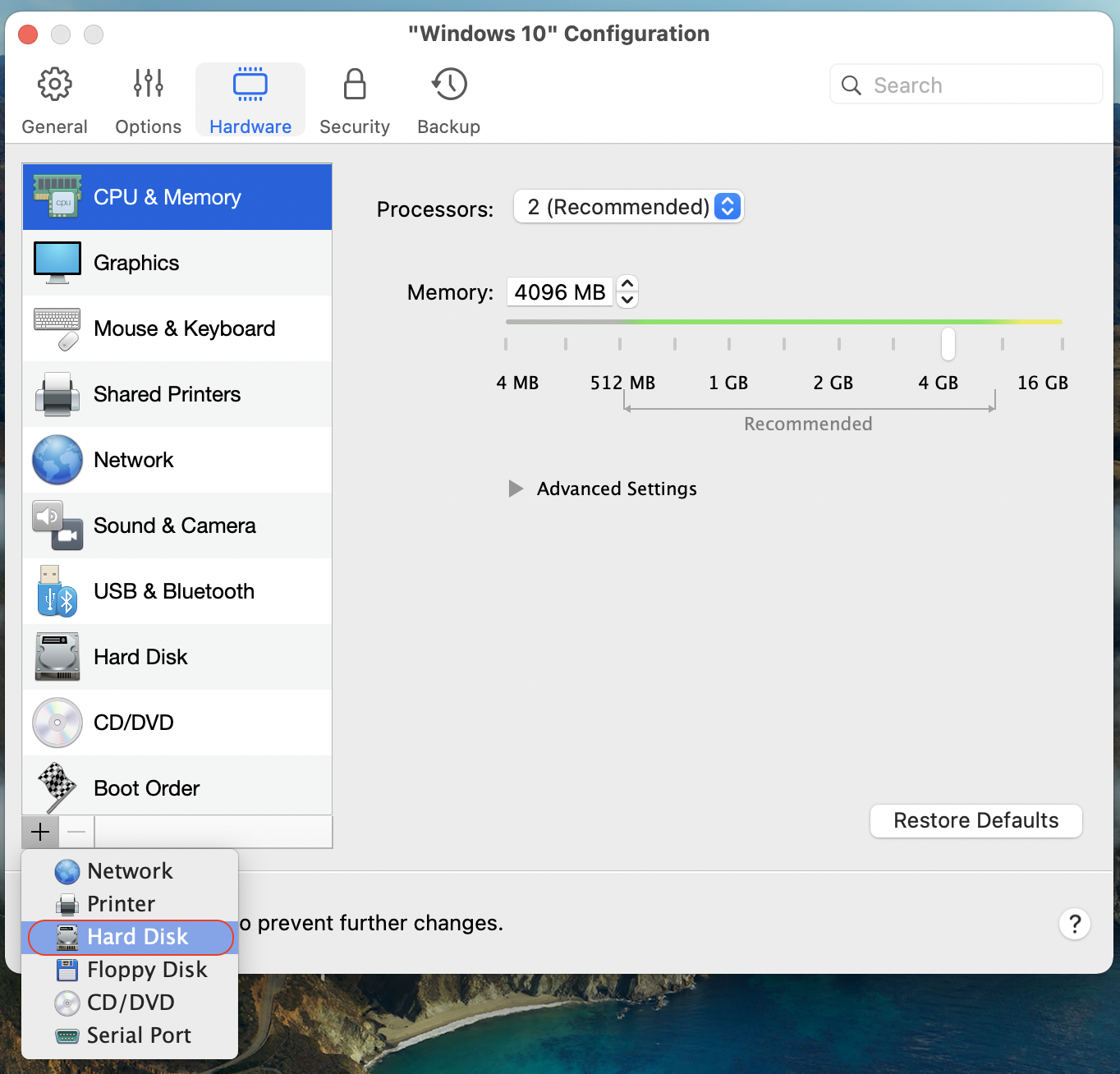The height and width of the screenshot is (1074, 1120).
Task: Click the Memory stepper up arrow
Action: coord(627,284)
